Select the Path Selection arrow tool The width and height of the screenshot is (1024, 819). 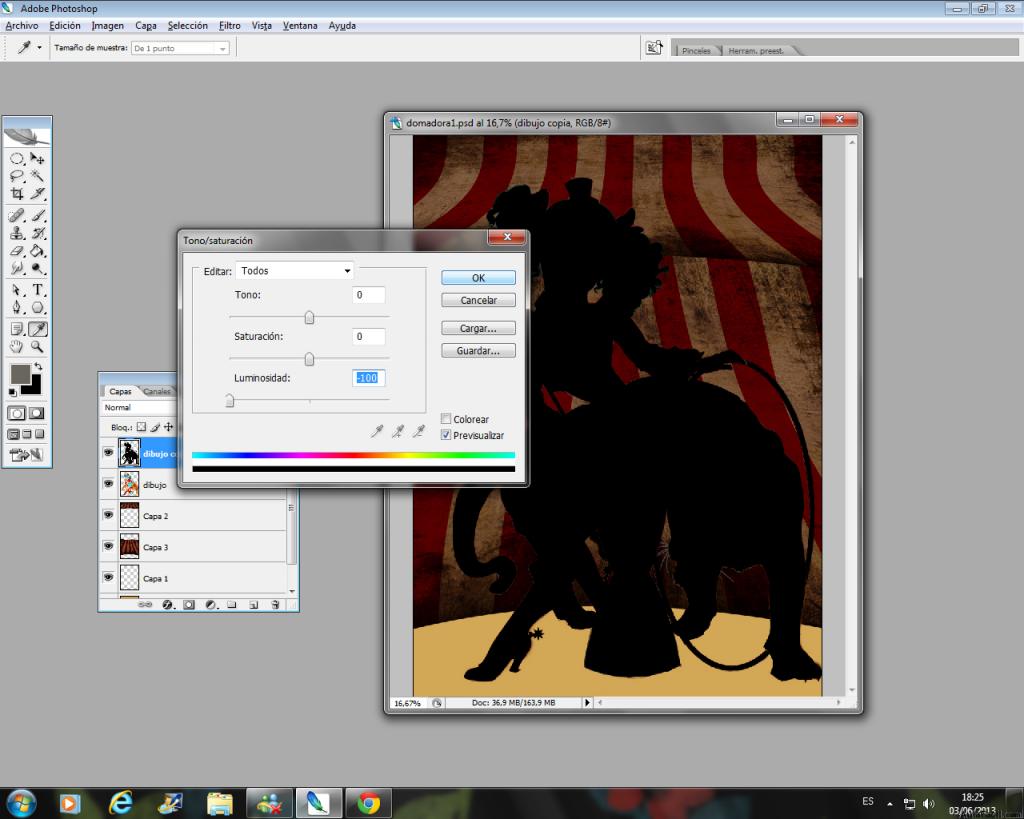tap(17, 290)
